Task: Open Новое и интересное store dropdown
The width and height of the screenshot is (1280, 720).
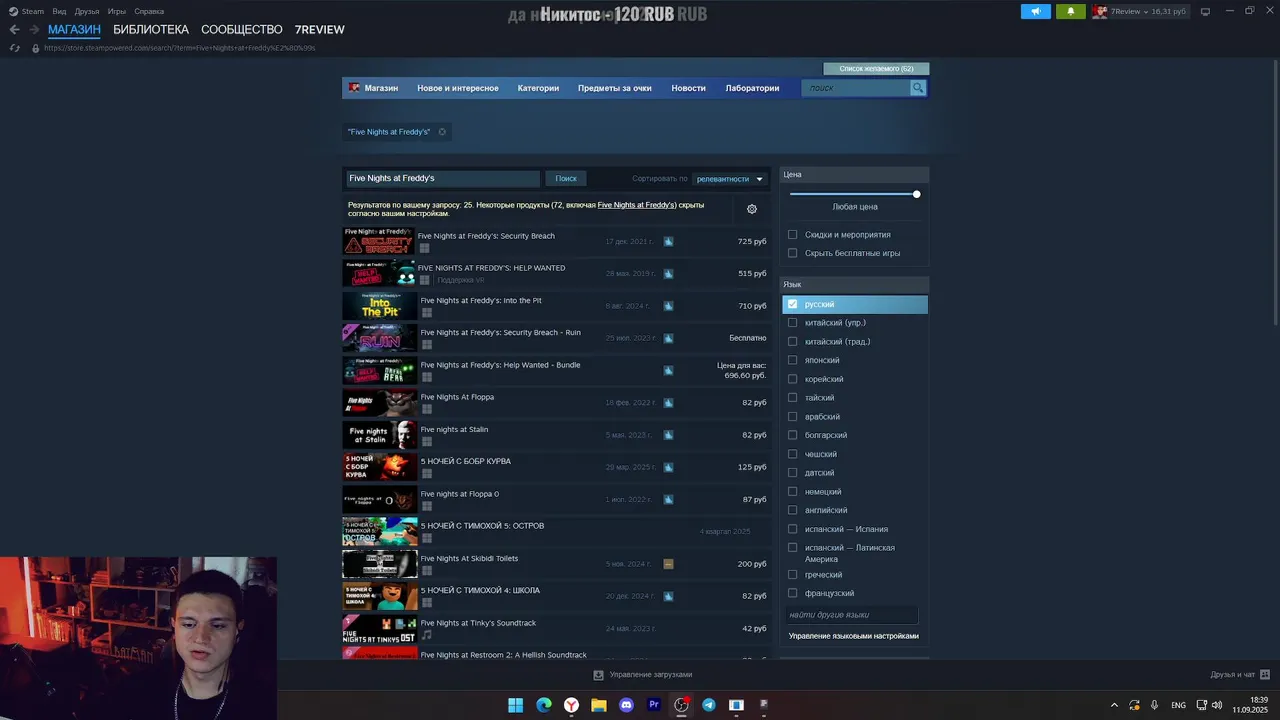Action: point(457,88)
